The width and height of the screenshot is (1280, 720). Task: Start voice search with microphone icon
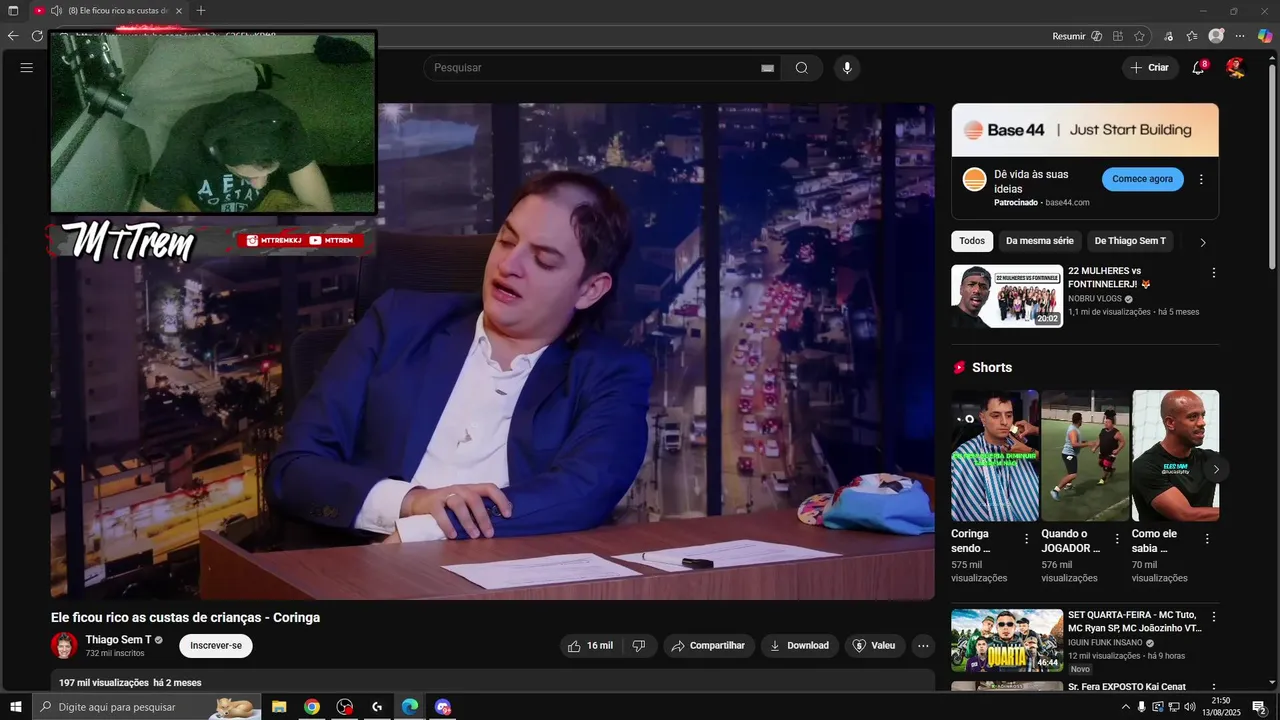tap(847, 68)
